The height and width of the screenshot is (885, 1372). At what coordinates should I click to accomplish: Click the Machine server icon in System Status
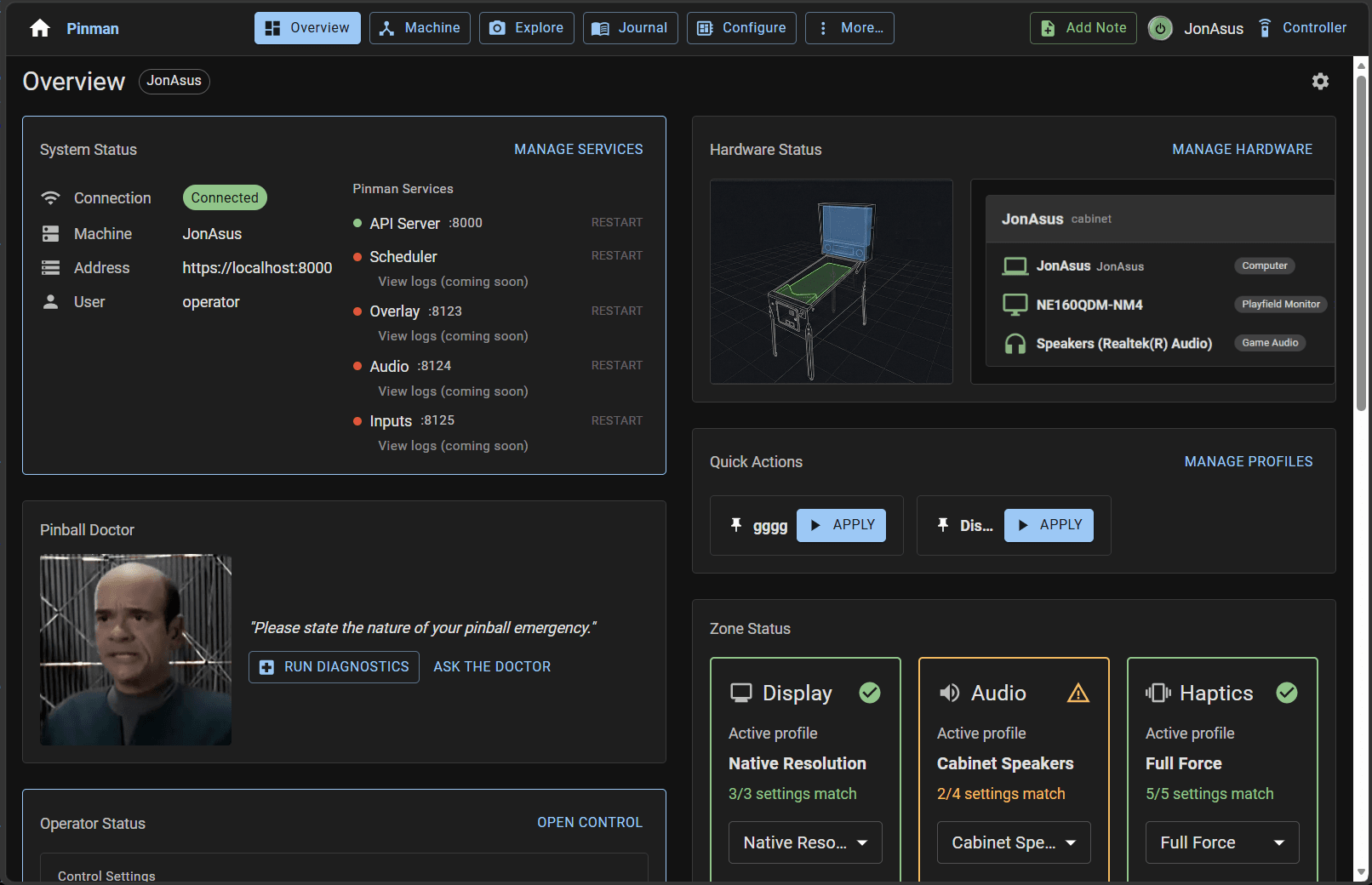tap(51, 233)
